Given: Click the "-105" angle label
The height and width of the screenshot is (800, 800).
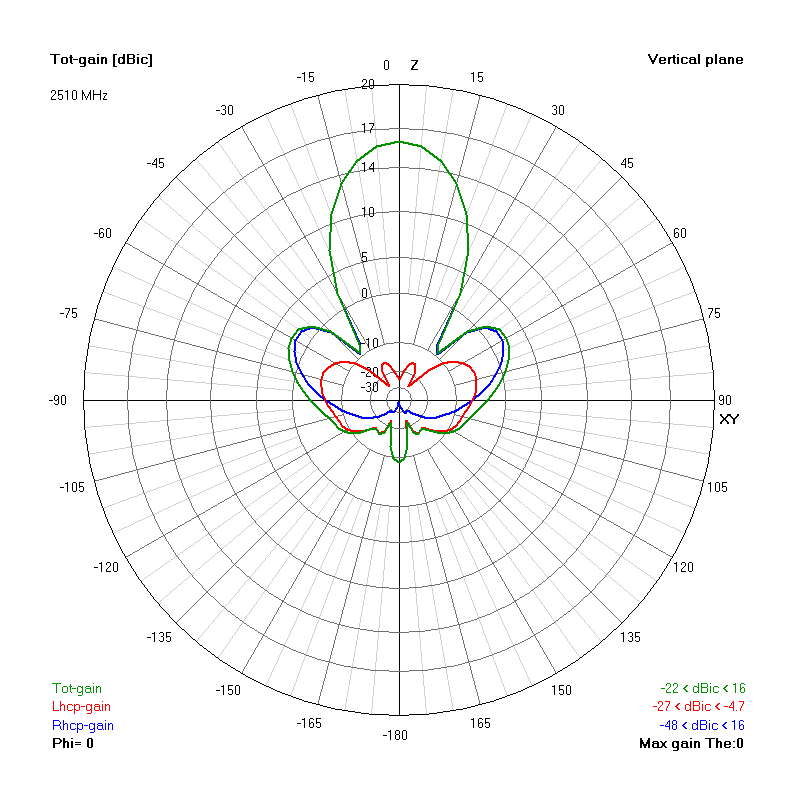Looking at the screenshot, I should pos(72,487).
